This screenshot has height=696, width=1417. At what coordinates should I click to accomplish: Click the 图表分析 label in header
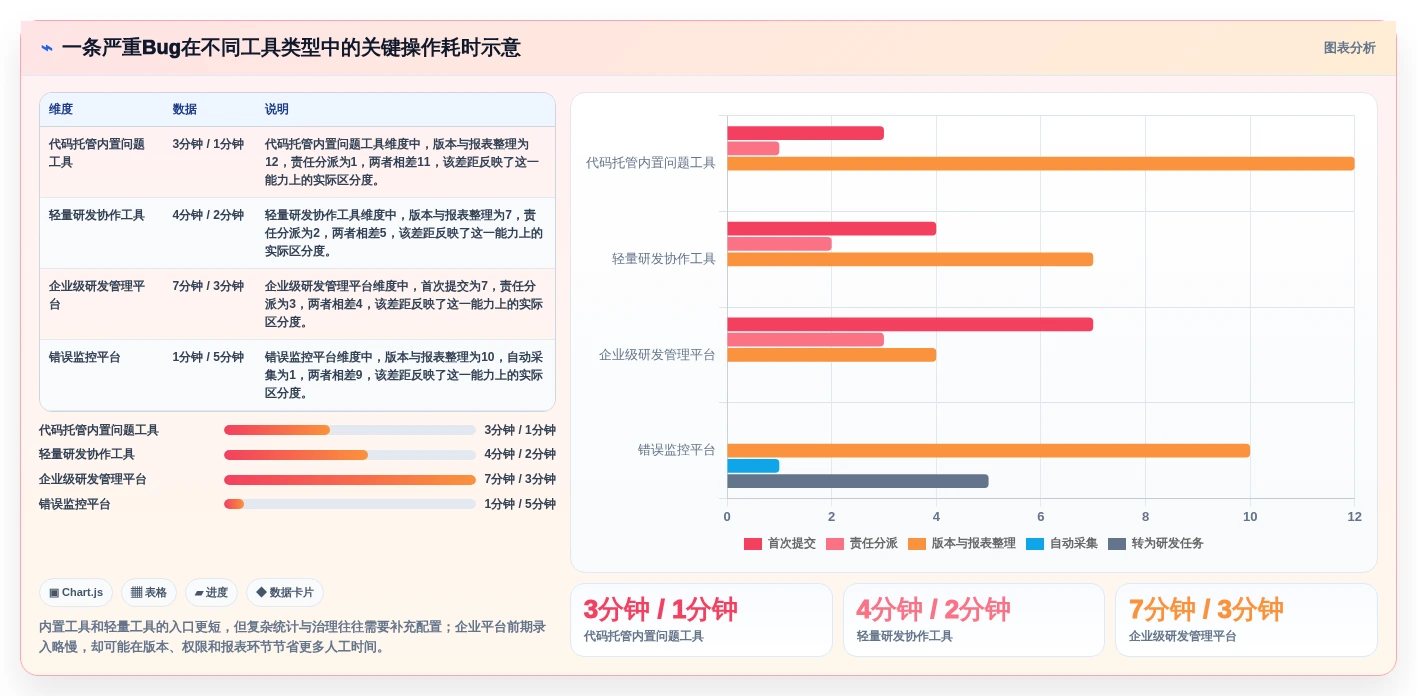pos(1349,48)
